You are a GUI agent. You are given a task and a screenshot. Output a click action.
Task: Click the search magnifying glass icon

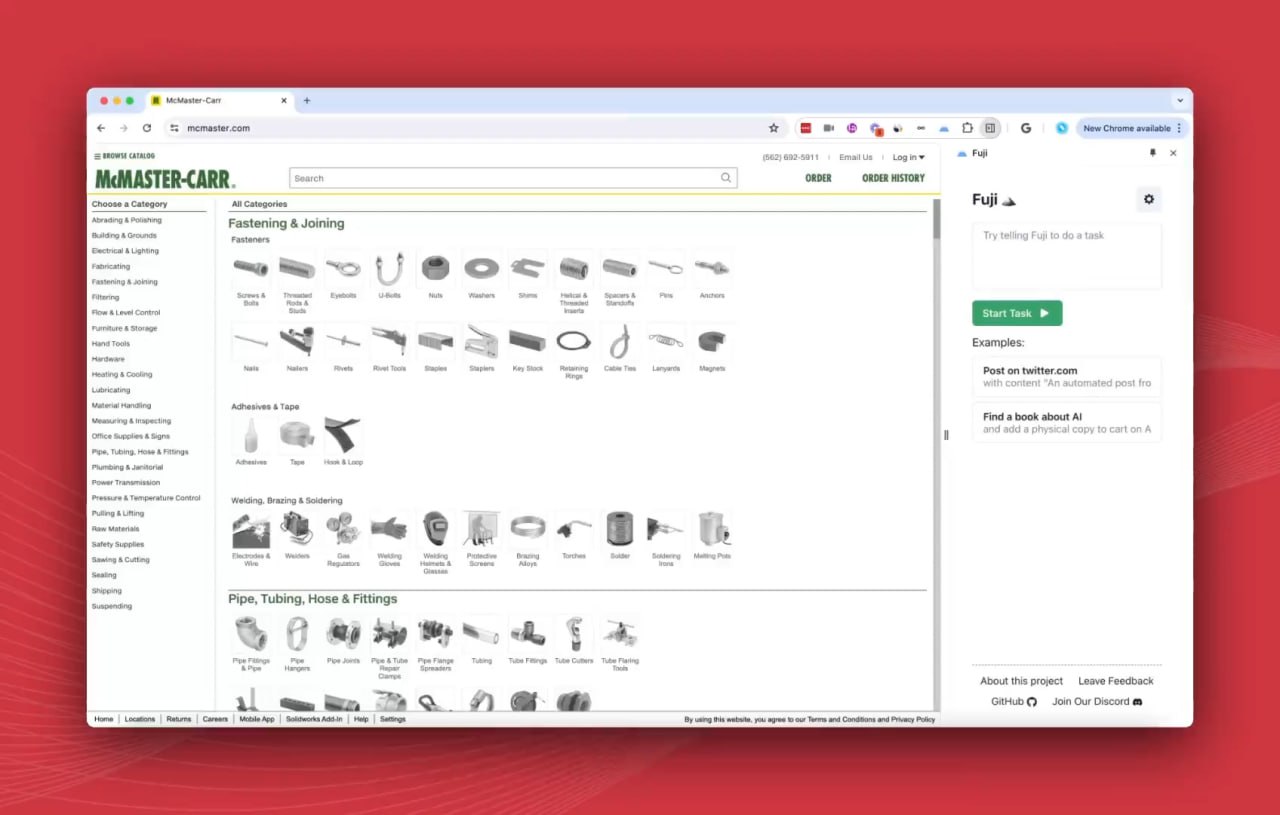(726, 178)
